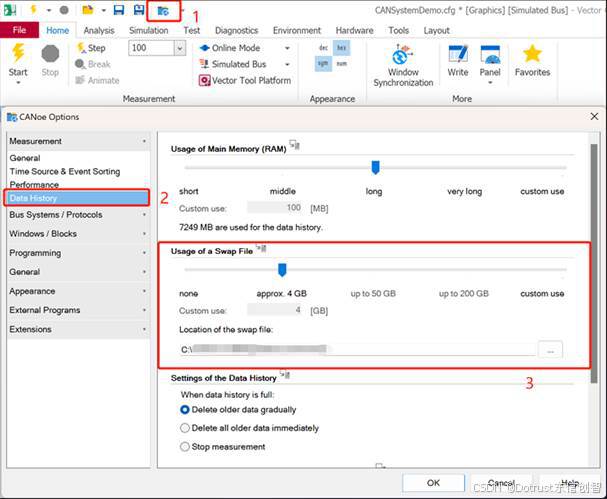Switch to the Tools ribbon tab
The width and height of the screenshot is (607, 499).
(x=399, y=31)
